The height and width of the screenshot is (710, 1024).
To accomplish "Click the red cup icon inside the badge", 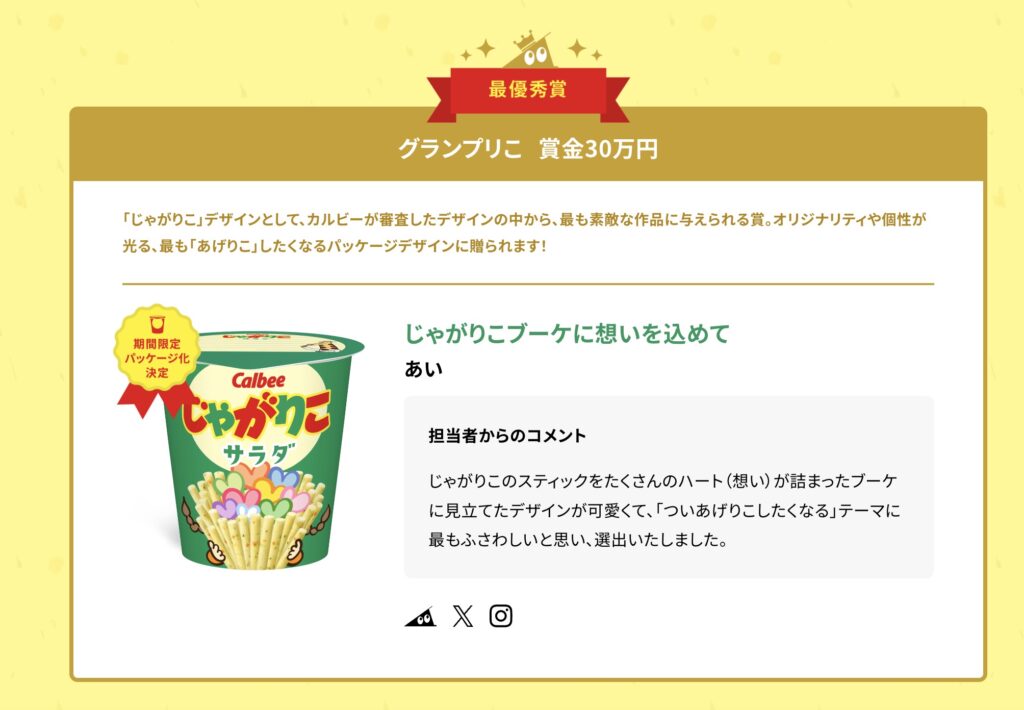I will coord(157,325).
